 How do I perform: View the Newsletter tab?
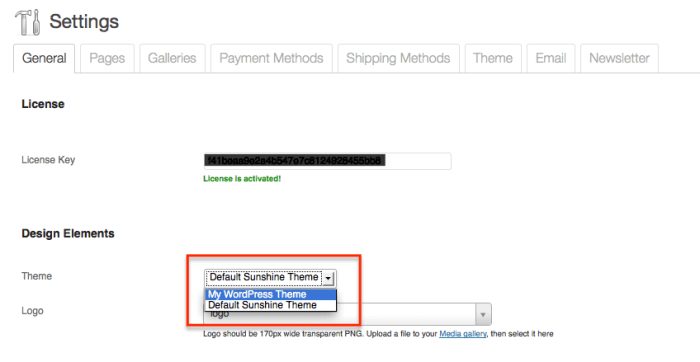point(619,58)
